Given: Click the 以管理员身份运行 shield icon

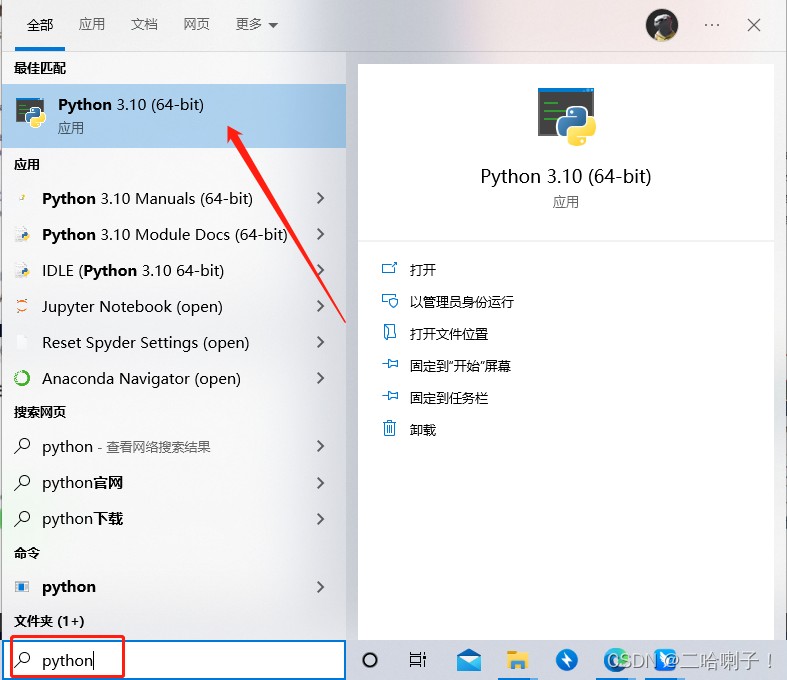Looking at the screenshot, I should (x=389, y=301).
